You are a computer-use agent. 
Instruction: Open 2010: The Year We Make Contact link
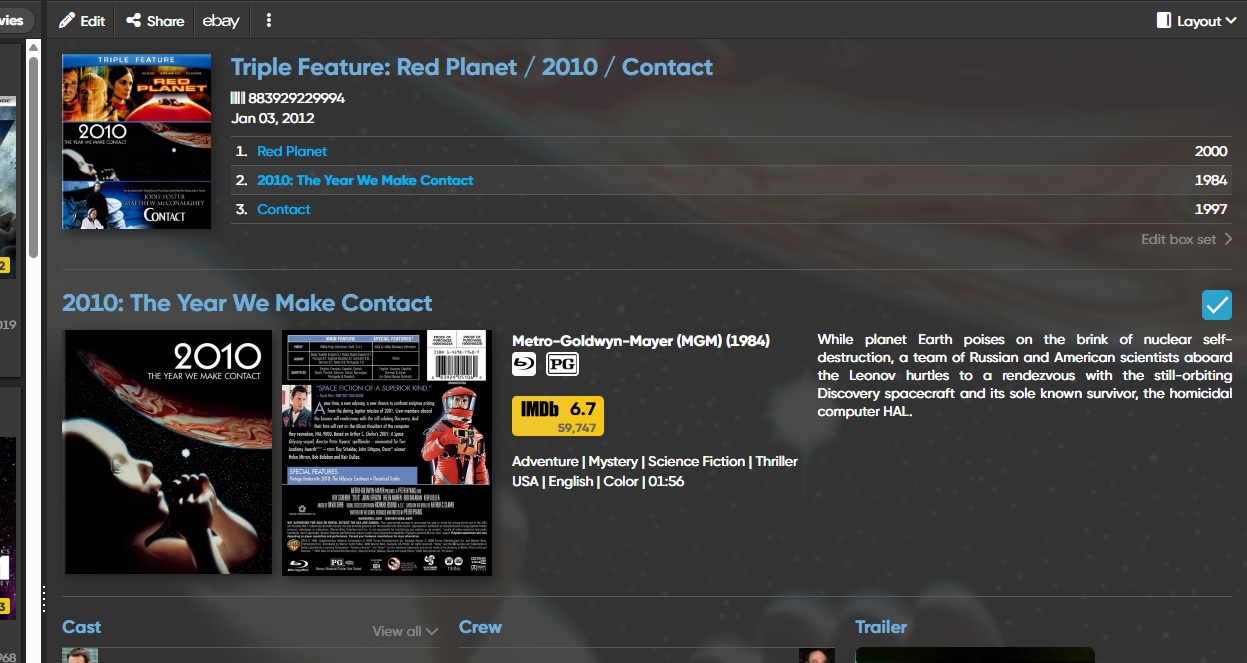click(x=365, y=180)
